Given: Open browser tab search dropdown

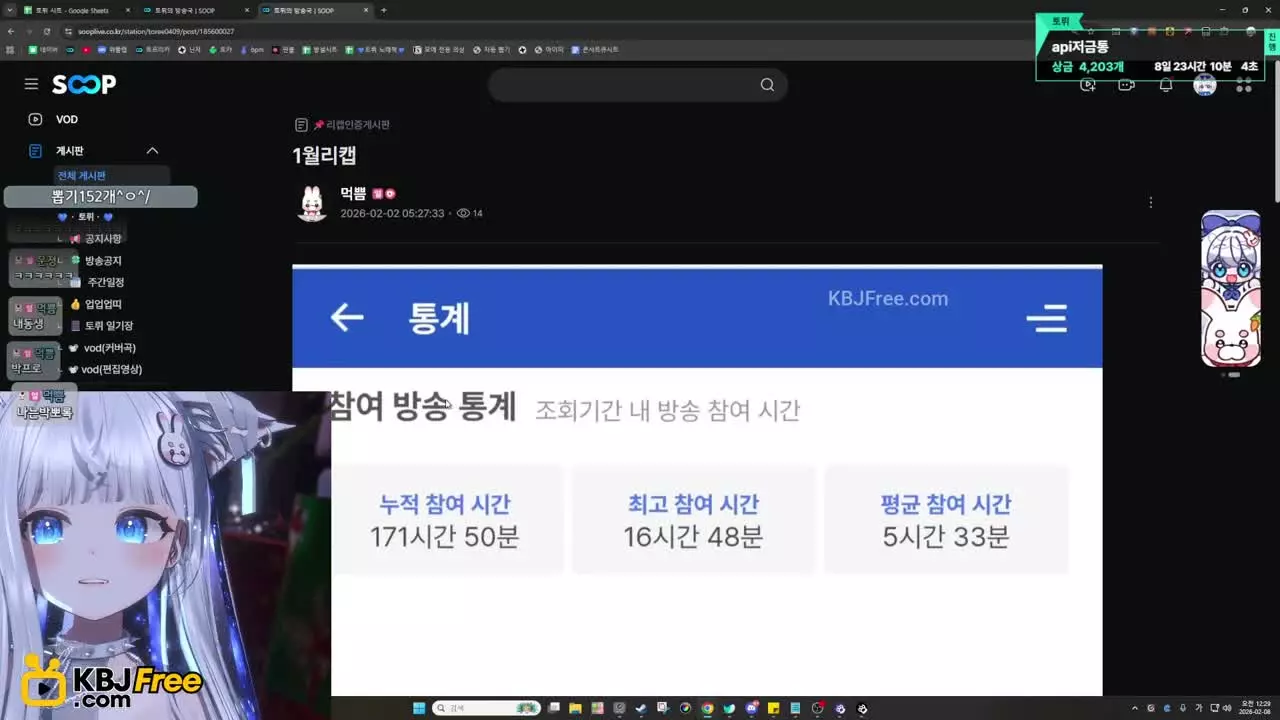Looking at the screenshot, I should pos(10,10).
